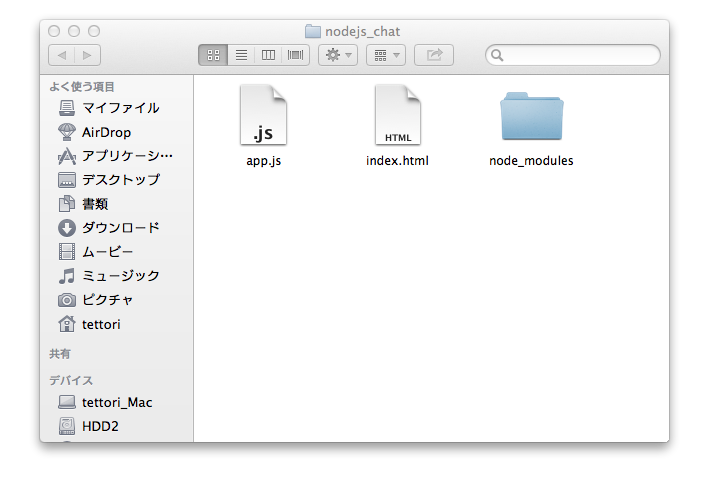709x502 pixels.
Task: Open the gear action menu
Action: (338, 55)
